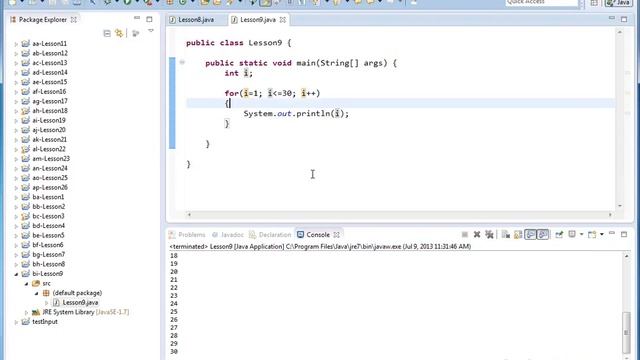Expand the ba-Lesson1 project

click(16, 197)
